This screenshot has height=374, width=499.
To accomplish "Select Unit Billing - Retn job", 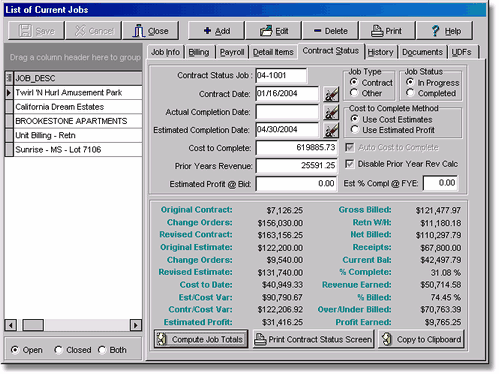I will (x=78, y=135).
